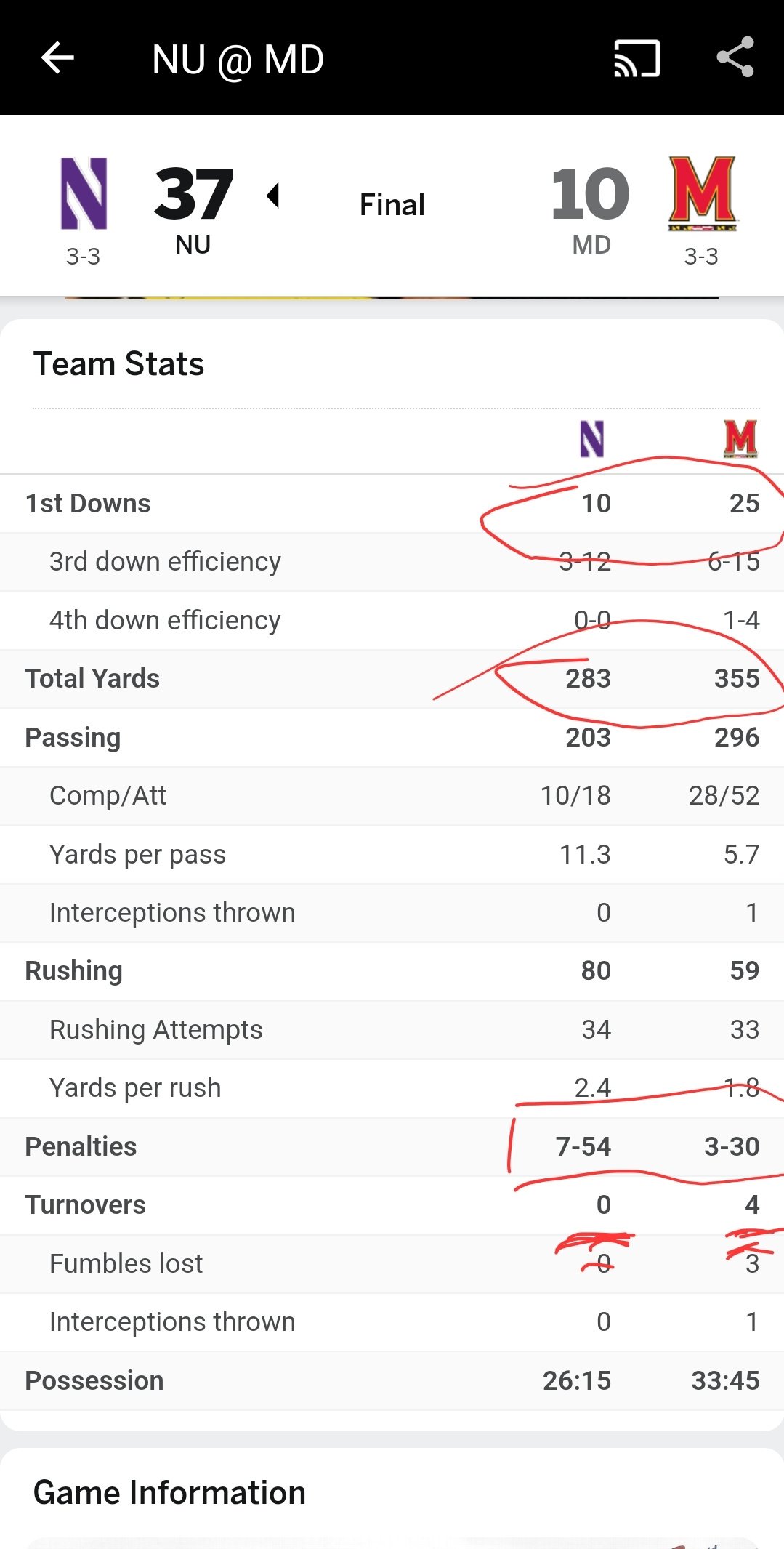Select the Final status label
The image size is (784, 1549).
pos(391,204)
